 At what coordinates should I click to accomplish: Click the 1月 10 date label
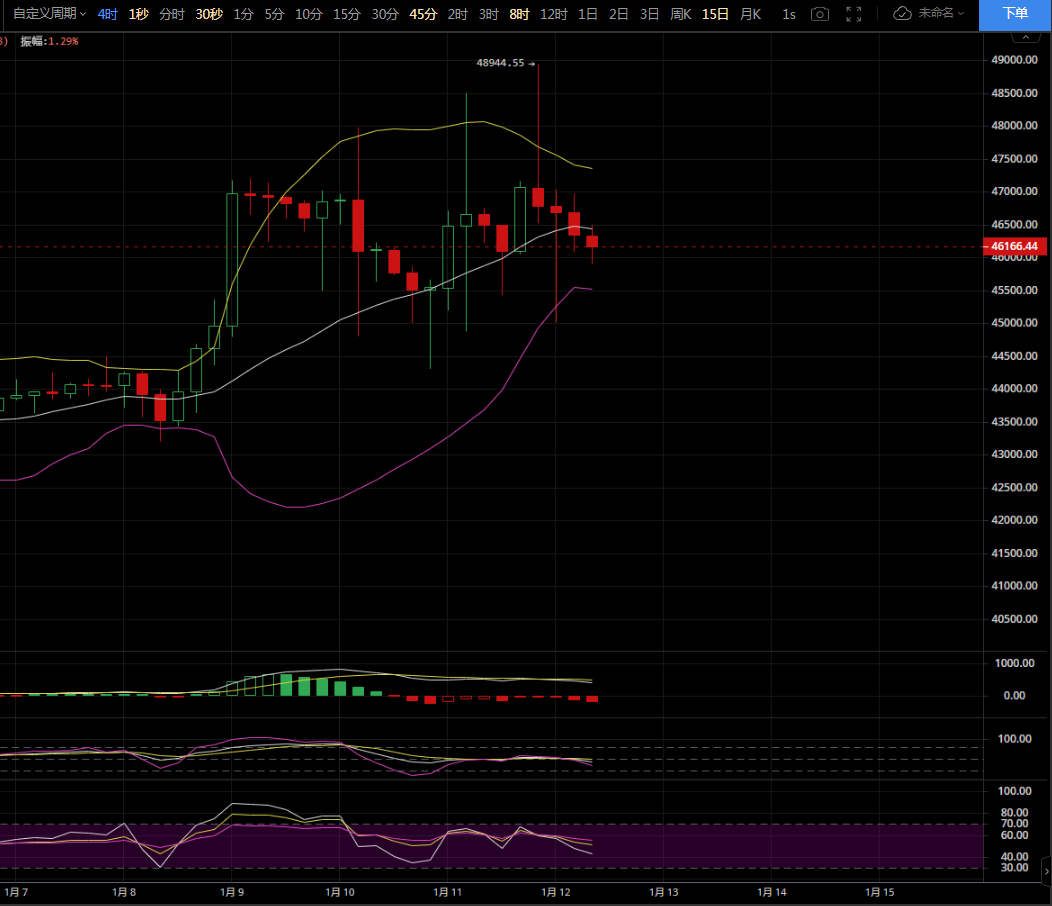coord(340,892)
